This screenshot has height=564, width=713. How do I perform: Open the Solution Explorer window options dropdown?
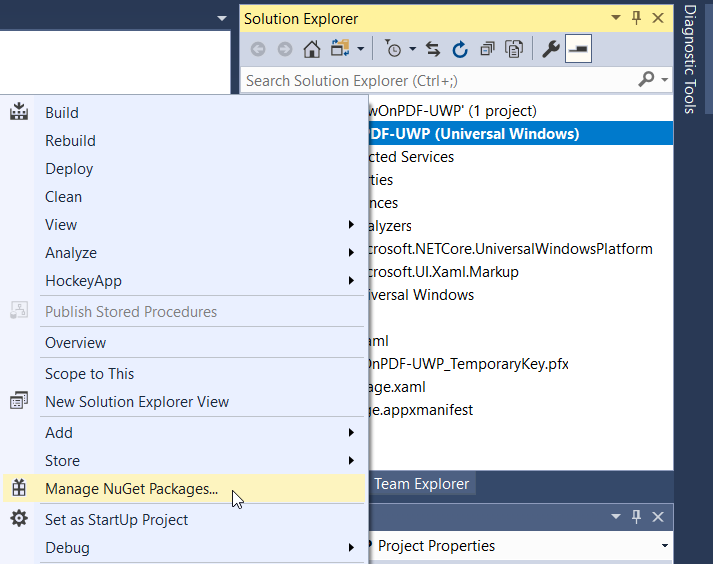click(x=614, y=18)
